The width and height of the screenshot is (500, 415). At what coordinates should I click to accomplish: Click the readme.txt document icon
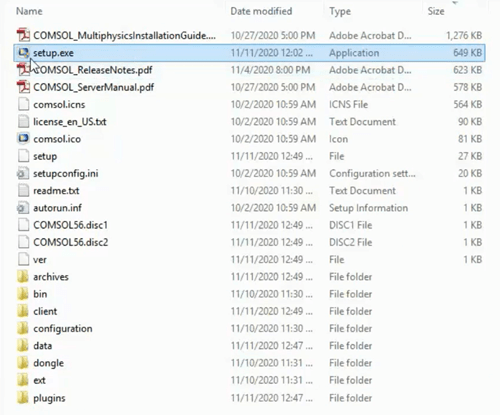coord(23,191)
